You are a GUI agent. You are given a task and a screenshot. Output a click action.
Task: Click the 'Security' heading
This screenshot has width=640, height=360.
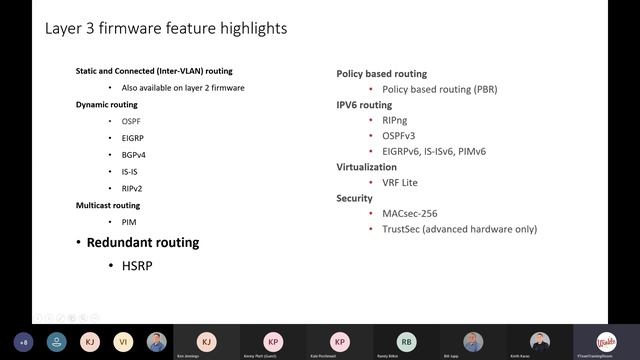click(354, 198)
